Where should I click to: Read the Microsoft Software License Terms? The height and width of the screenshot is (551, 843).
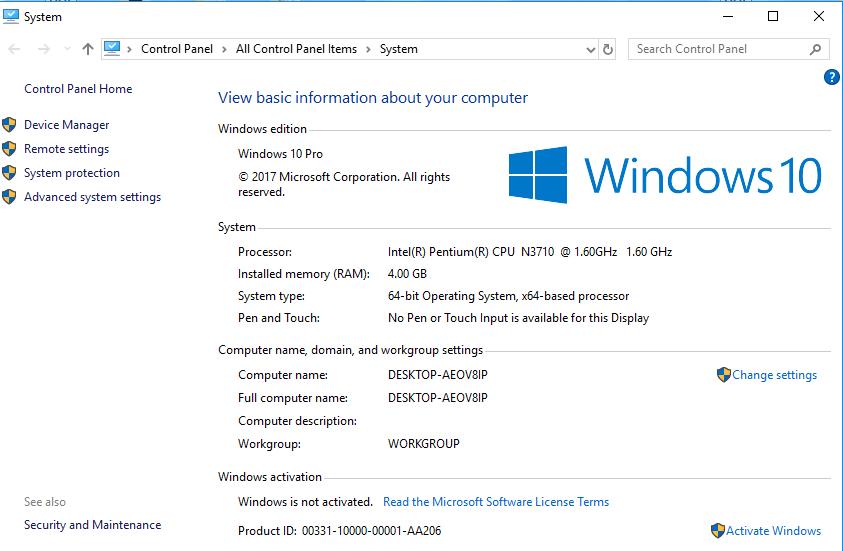click(x=495, y=502)
